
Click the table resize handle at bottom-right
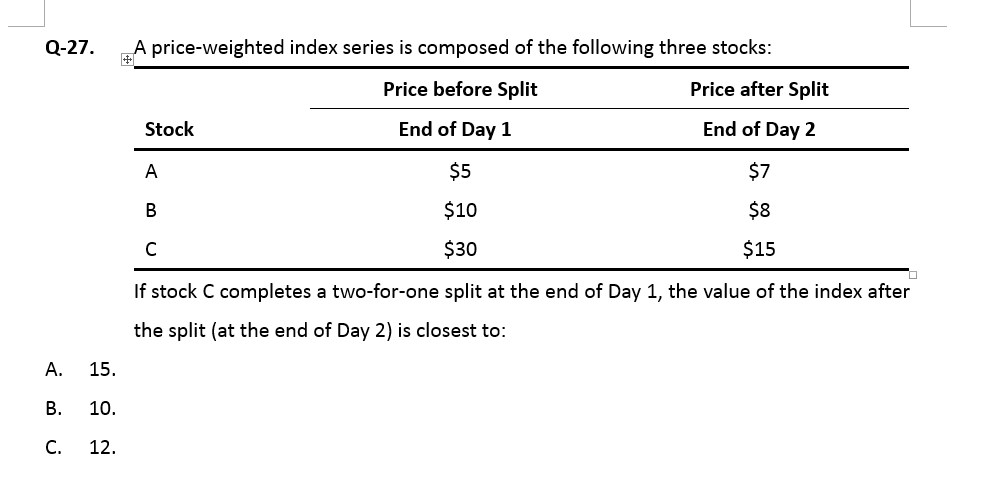pyautogui.click(x=913, y=274)
